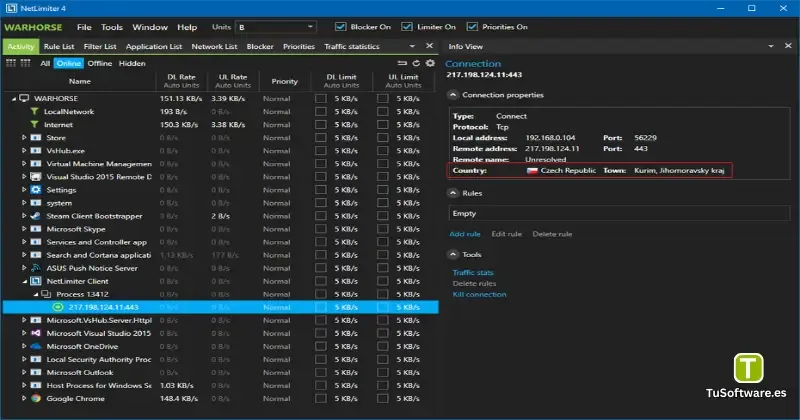Viewport: 800px width, 420px height.
Task: Sort by the DL Rate column header
Action: [181, 81]
